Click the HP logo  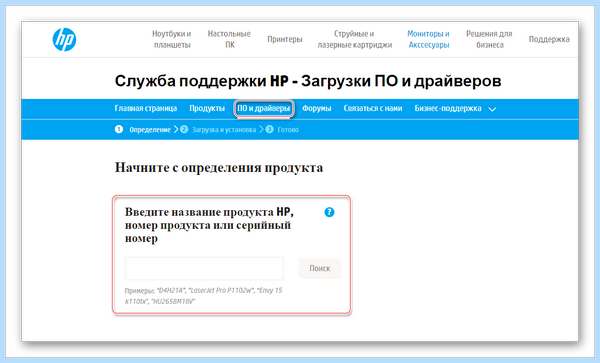click(64, 39)
